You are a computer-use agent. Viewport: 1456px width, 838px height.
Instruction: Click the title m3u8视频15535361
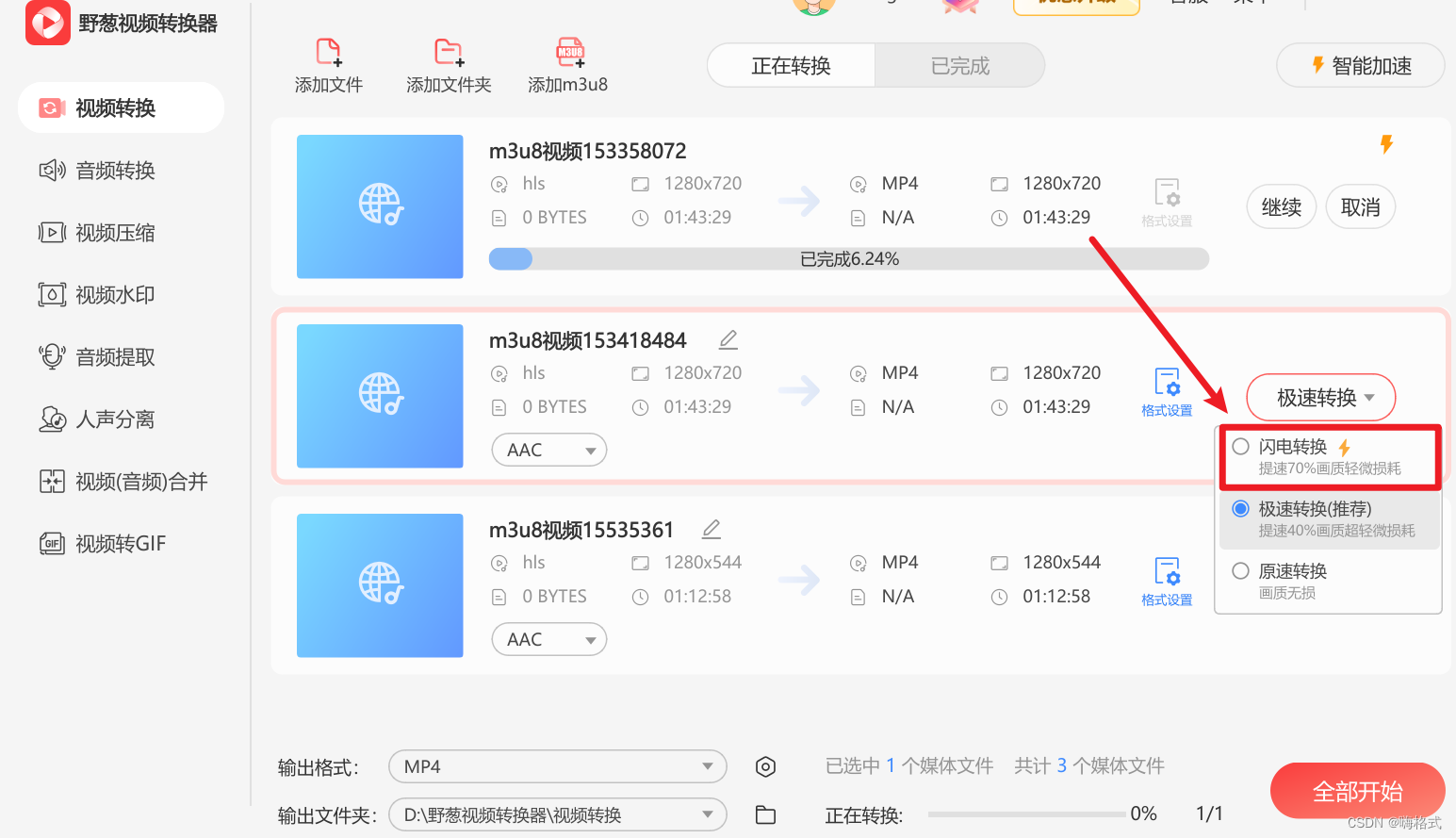point(581,530)
